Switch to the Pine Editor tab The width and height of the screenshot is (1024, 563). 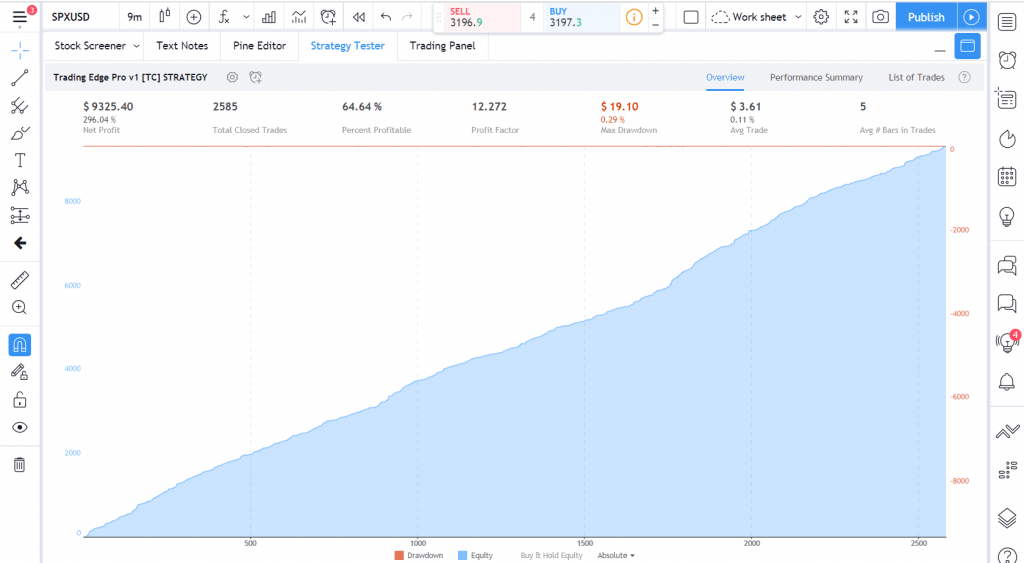click(258, 46)
